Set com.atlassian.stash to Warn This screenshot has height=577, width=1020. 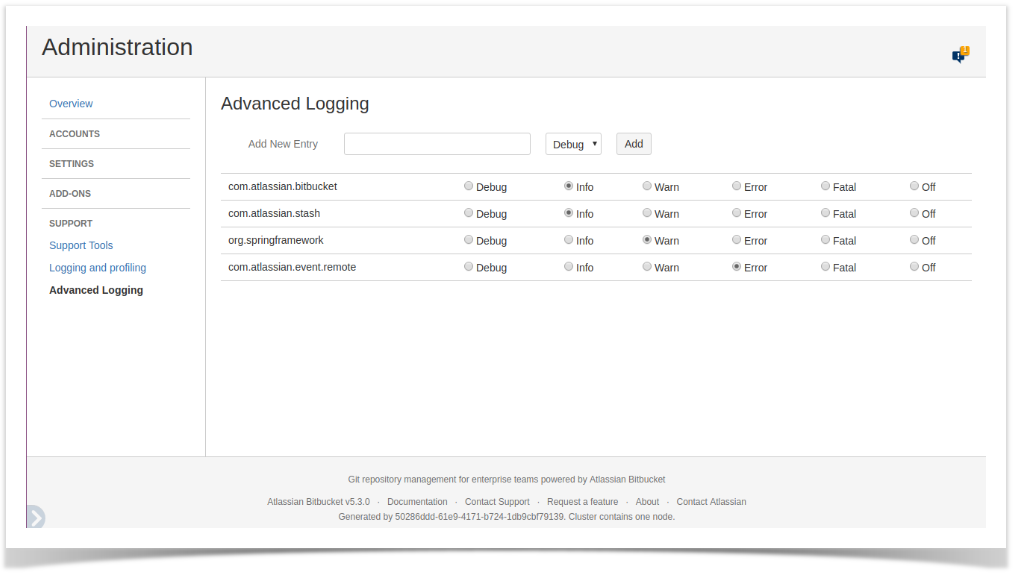click(647, 213)
